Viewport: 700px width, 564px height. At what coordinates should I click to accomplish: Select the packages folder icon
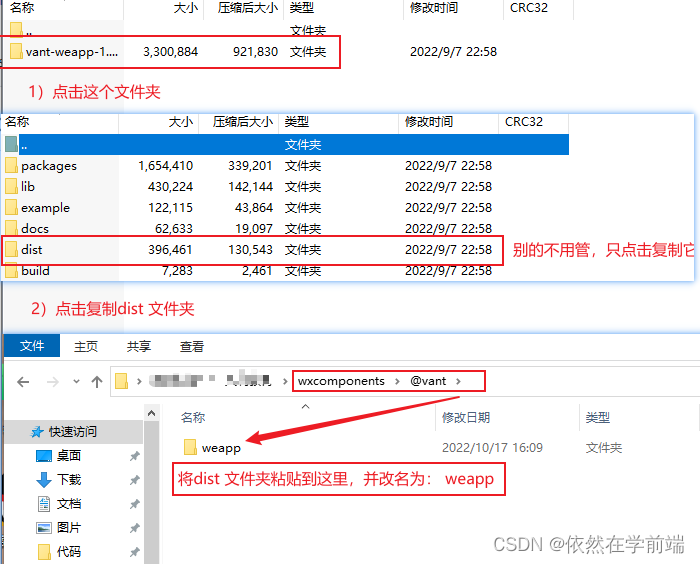pos(11,165)
